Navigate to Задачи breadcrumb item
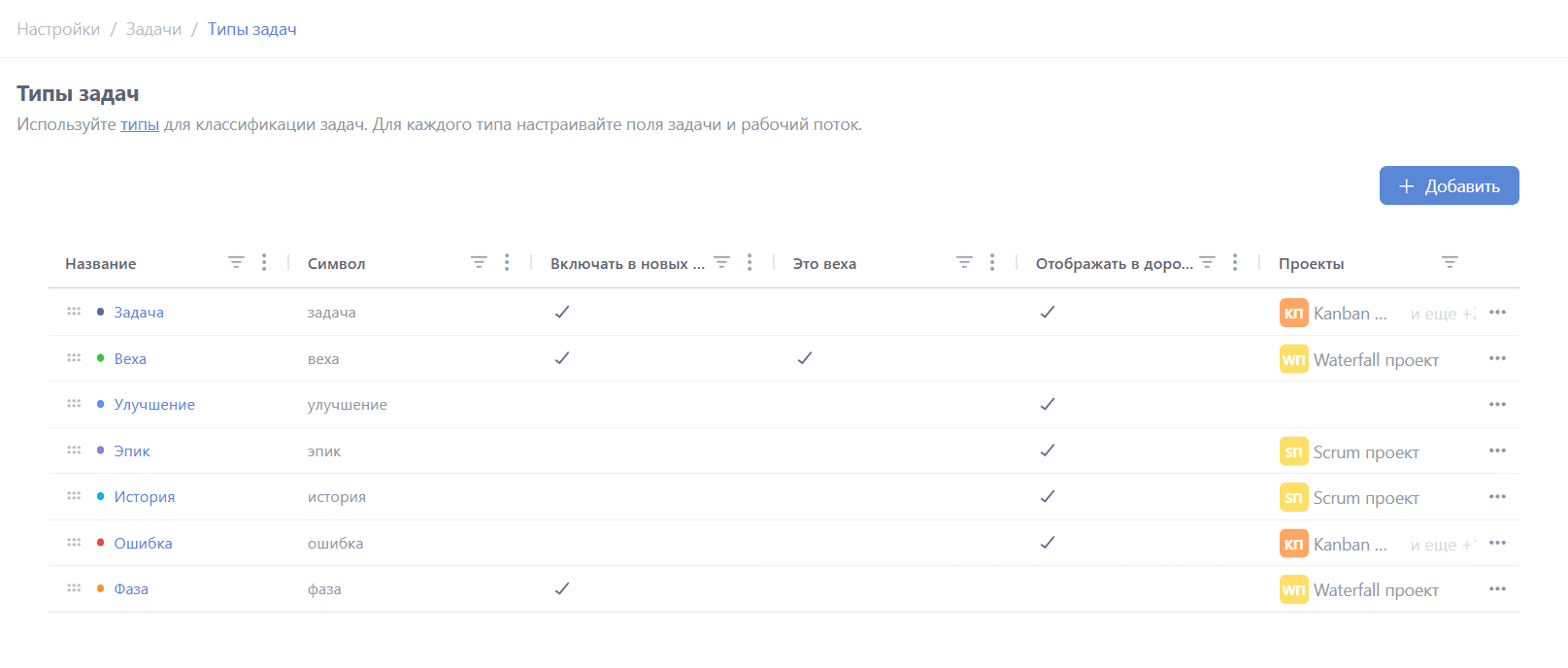Image resolution: width=1568 pixels, height=668 pixels. [x=153, y=29]
